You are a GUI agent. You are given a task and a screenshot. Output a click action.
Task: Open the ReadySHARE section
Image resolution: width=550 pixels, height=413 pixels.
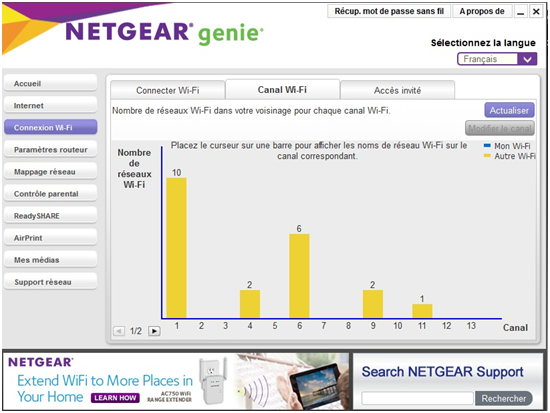pos(51,216)
